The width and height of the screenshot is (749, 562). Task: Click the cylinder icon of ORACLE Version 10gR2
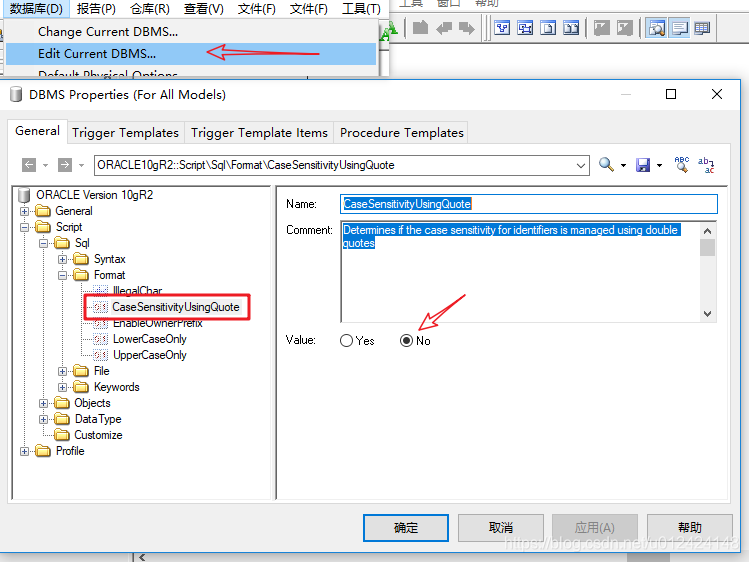pyautogui.click(x=24, y=195)
